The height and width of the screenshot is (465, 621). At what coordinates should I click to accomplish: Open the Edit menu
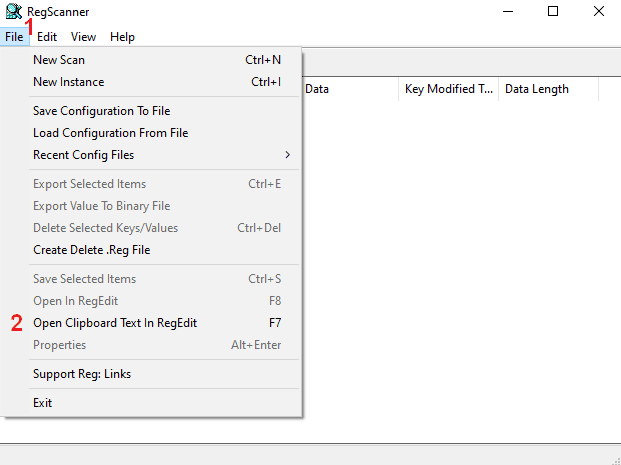47,37
